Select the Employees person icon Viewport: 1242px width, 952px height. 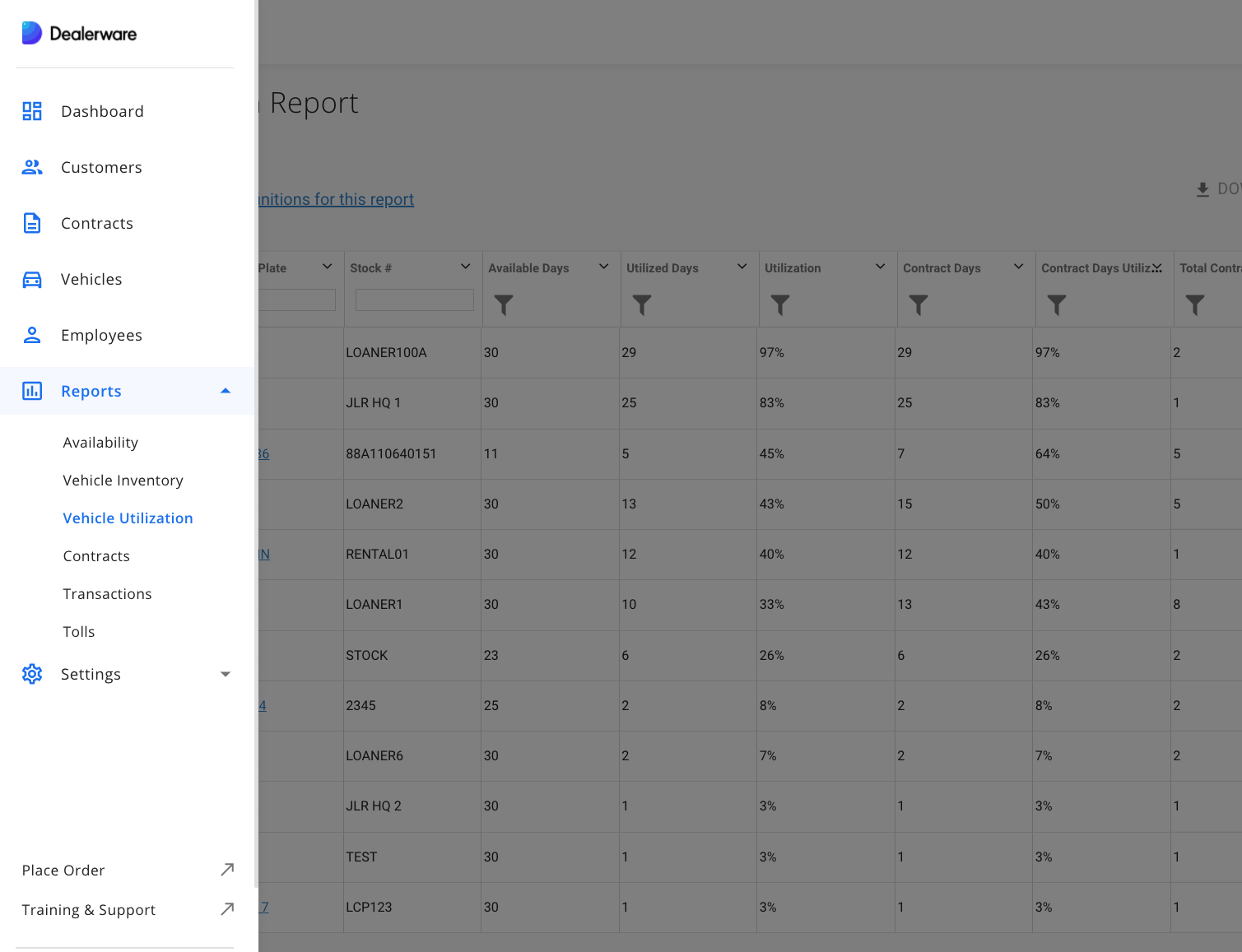(x=31, y=335)
